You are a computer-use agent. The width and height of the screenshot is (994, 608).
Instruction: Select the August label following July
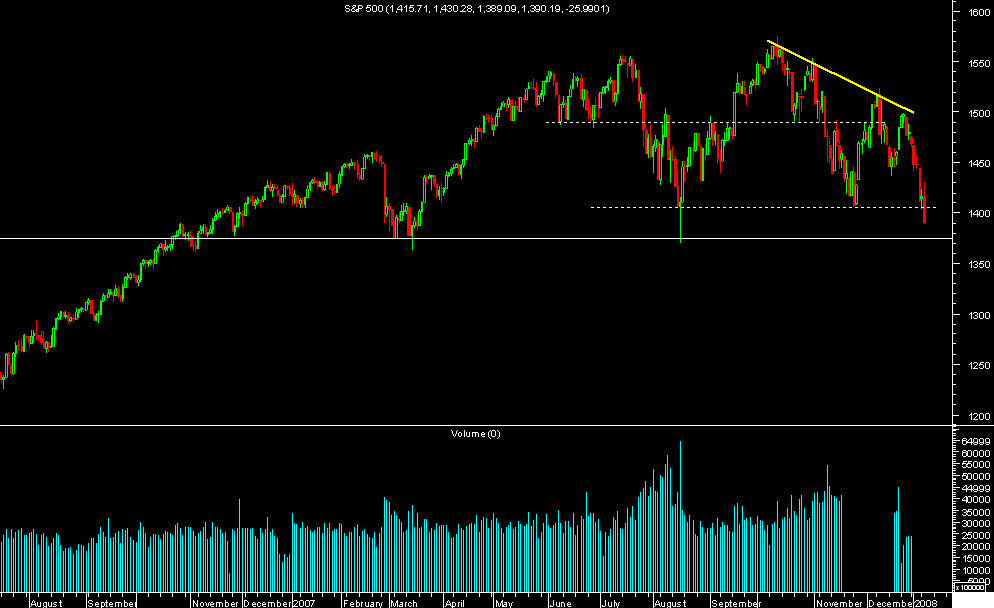[670, 603]
